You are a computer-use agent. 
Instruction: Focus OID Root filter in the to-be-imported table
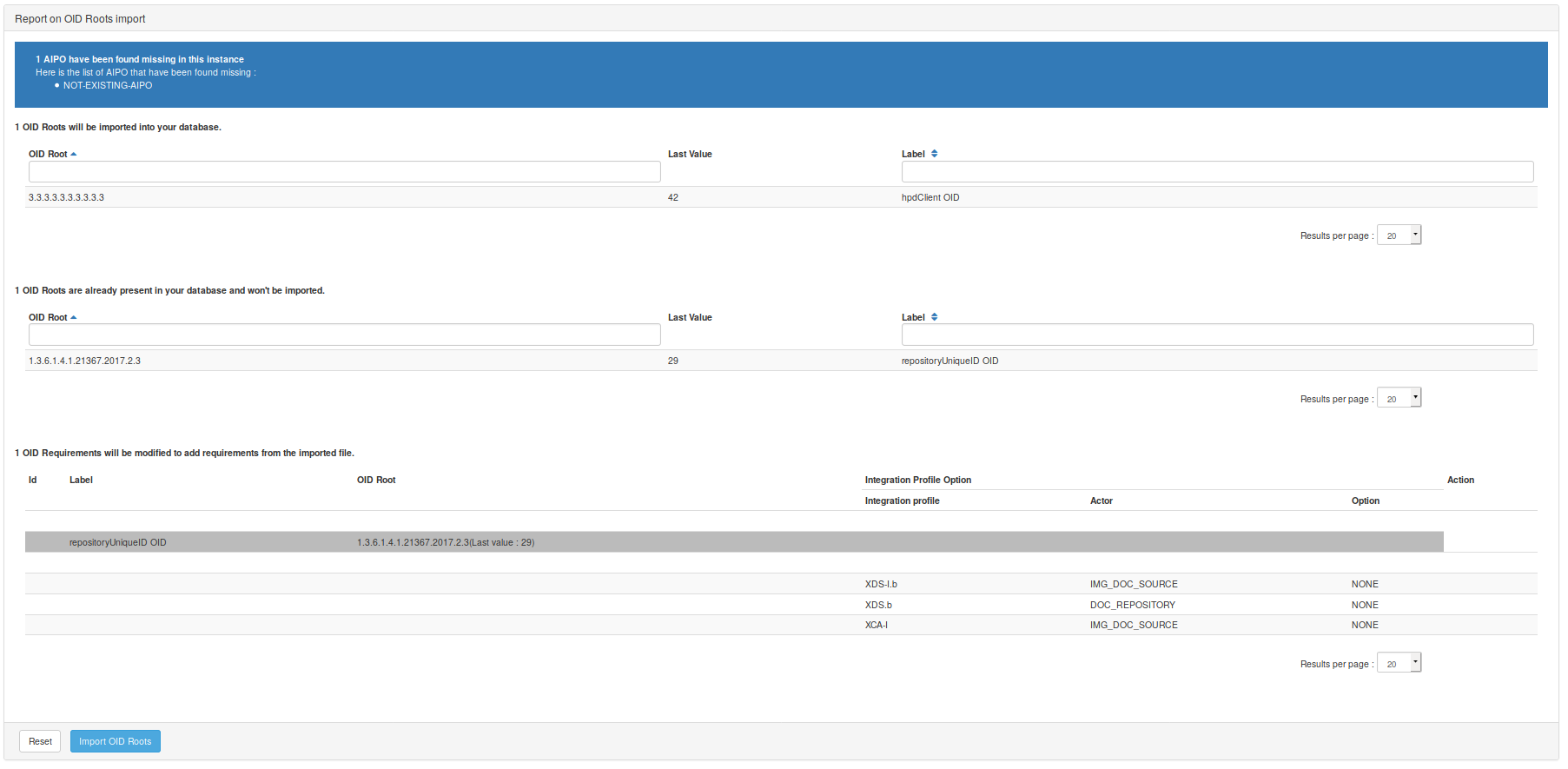[x=344, y=172]
